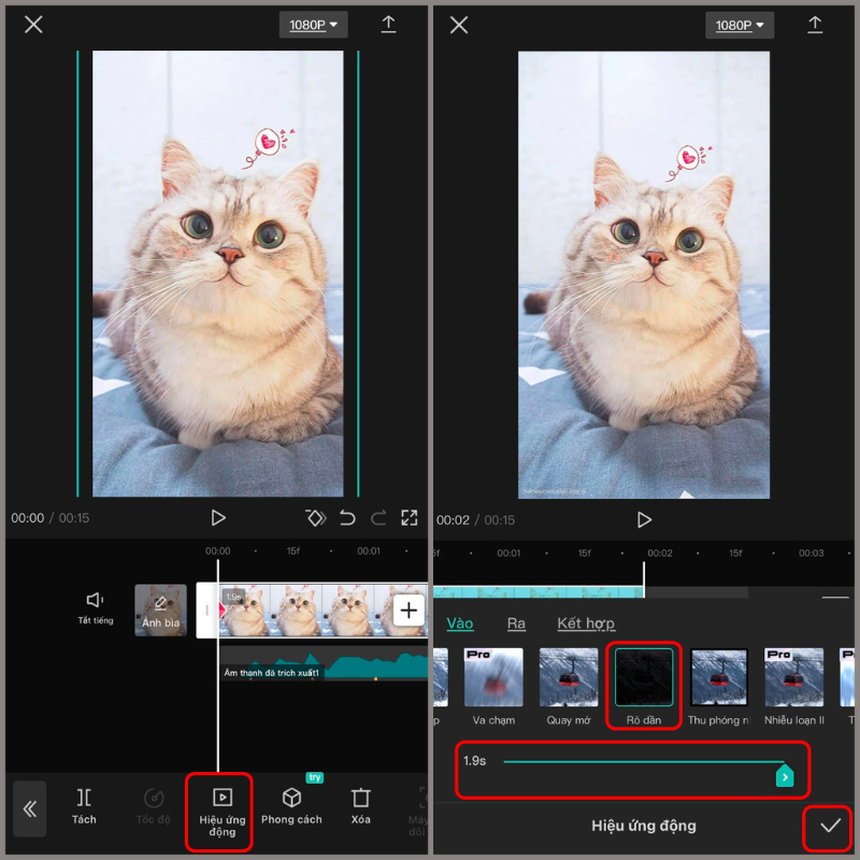
Task: Tap the undo arrow in left editor
Action: pyautogui.click(x=347, y=518)
